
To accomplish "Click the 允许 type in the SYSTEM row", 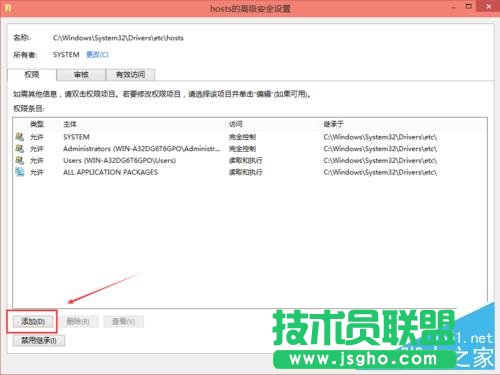I will tap(37, 137).
